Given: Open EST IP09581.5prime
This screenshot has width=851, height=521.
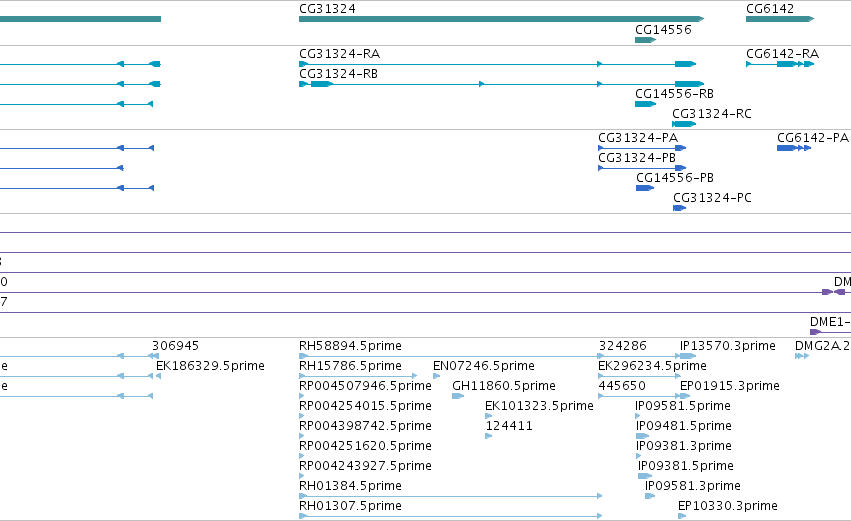Looking at the screenshot, I should tap(683, 406).
